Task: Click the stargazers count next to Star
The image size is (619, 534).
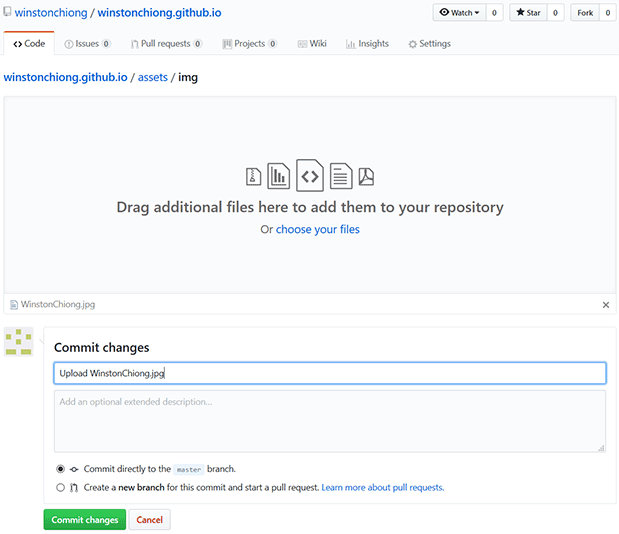Action: tap(555, 13)
